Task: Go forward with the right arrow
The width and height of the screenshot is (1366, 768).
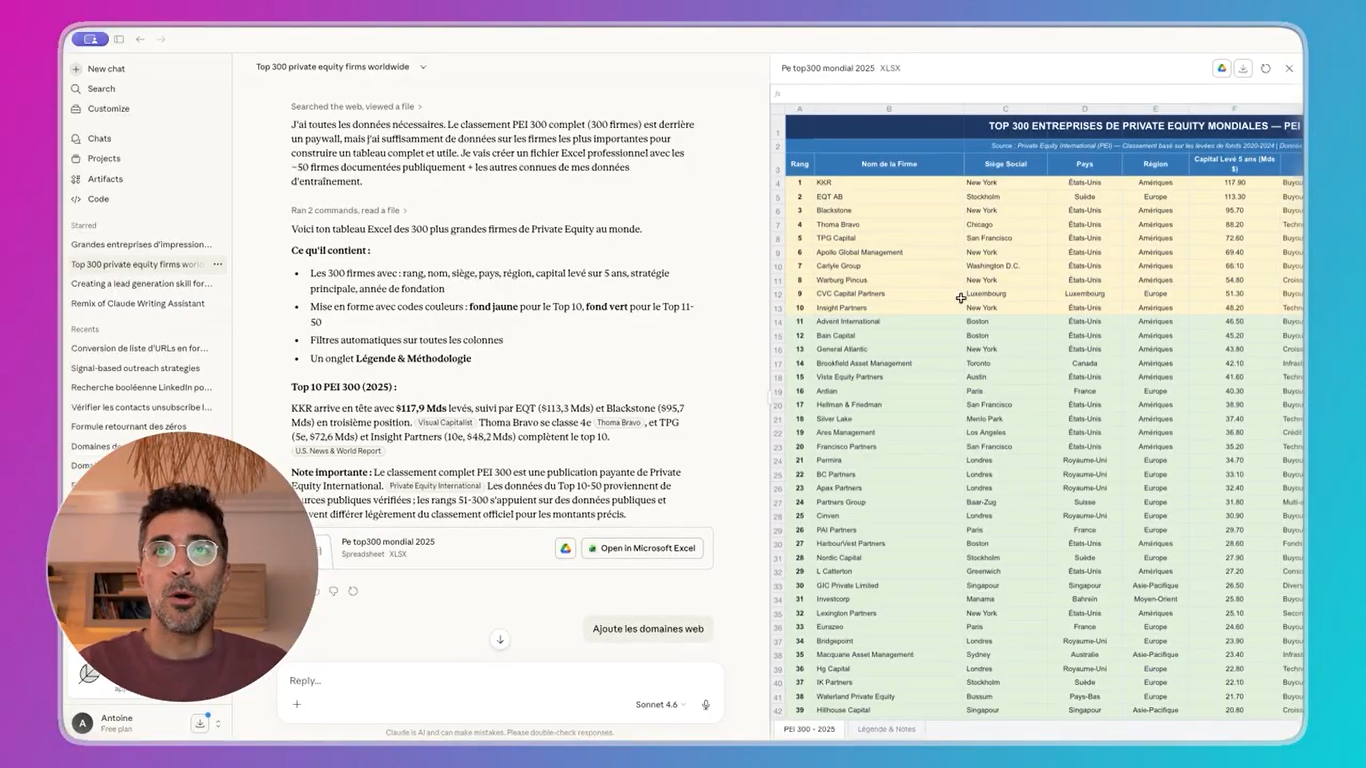Action: 161,39
